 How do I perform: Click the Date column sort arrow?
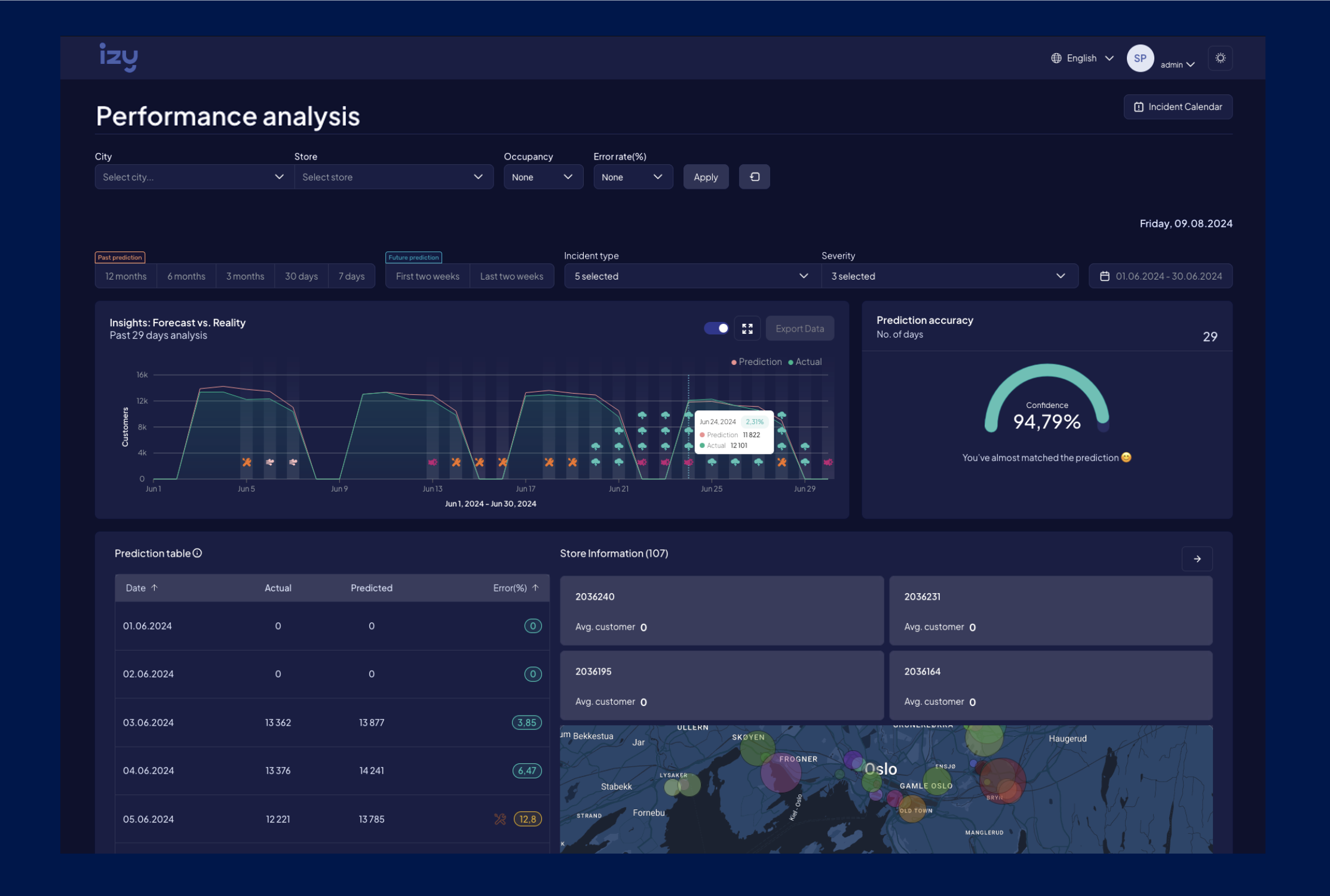coord(155,588)
